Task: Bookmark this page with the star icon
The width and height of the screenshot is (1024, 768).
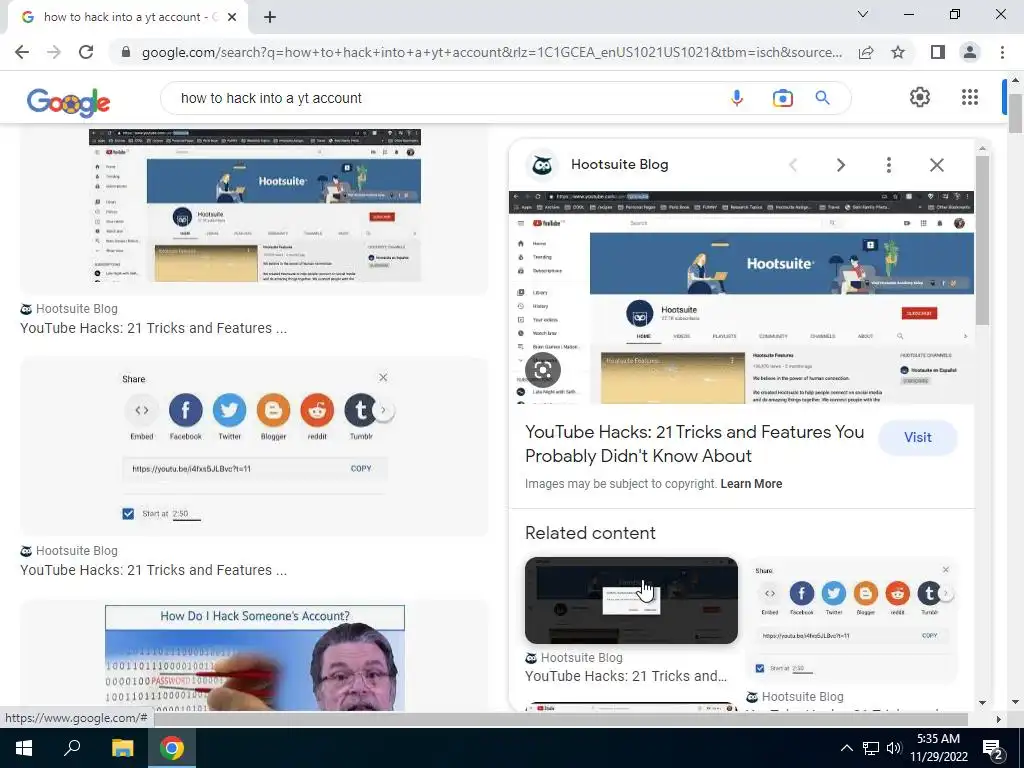Action: click(x=898, y=52)
